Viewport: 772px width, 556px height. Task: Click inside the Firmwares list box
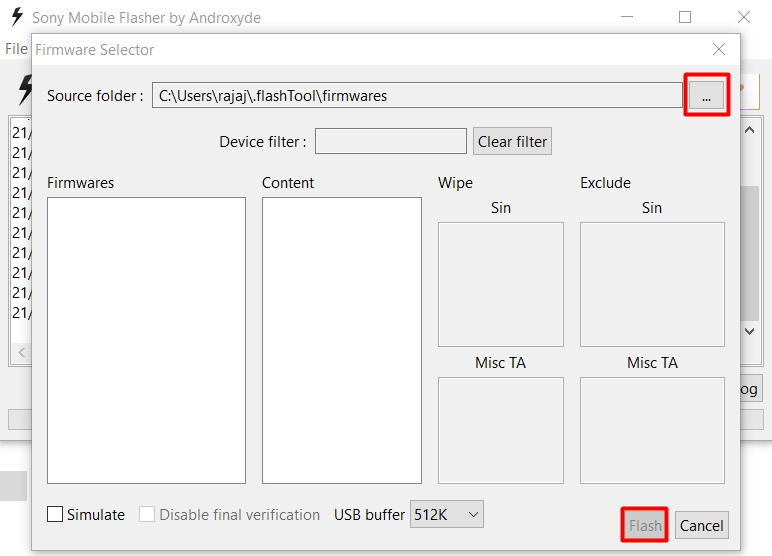tap(146, 340)
